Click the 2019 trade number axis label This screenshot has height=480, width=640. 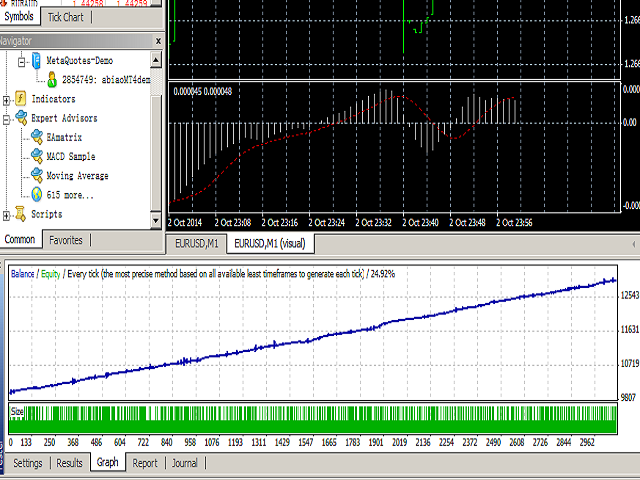point(399,442)
